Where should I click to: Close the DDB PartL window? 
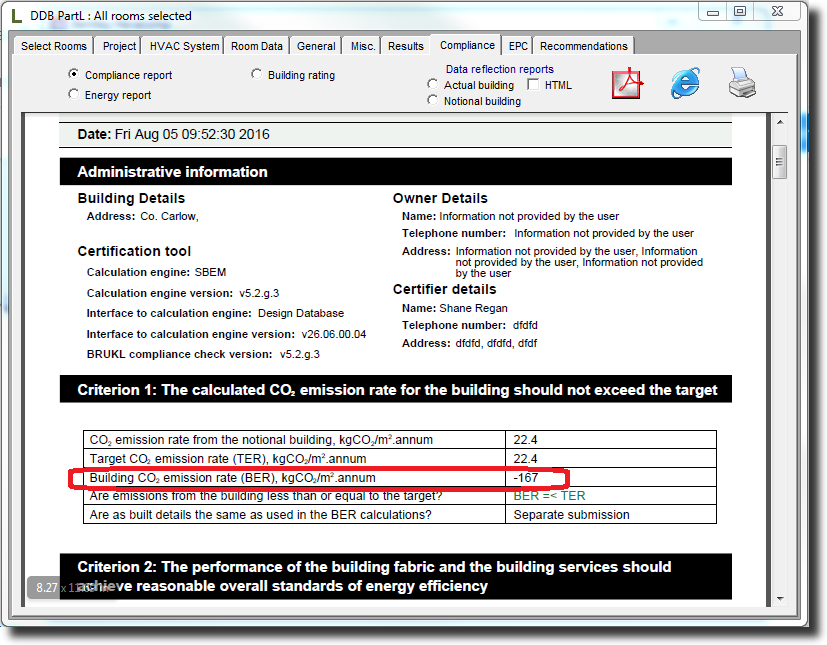click(x=777, y=12)
